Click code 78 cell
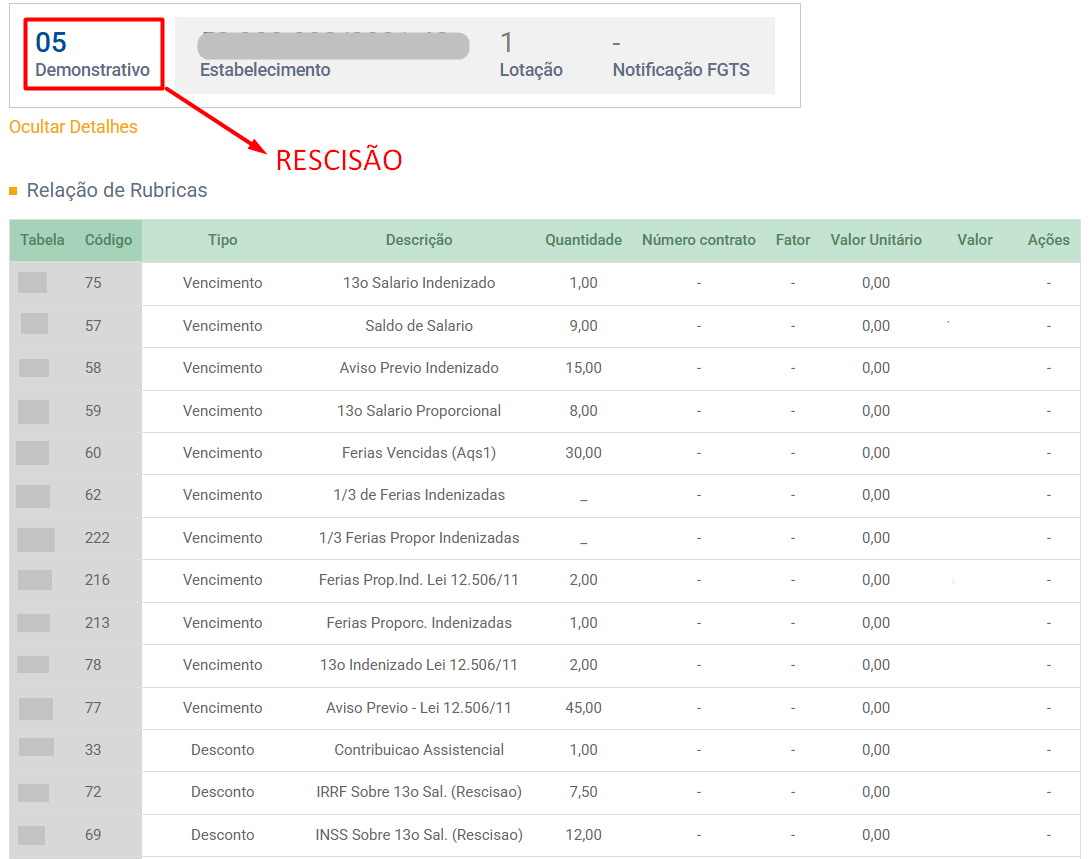 click(93, 665)
